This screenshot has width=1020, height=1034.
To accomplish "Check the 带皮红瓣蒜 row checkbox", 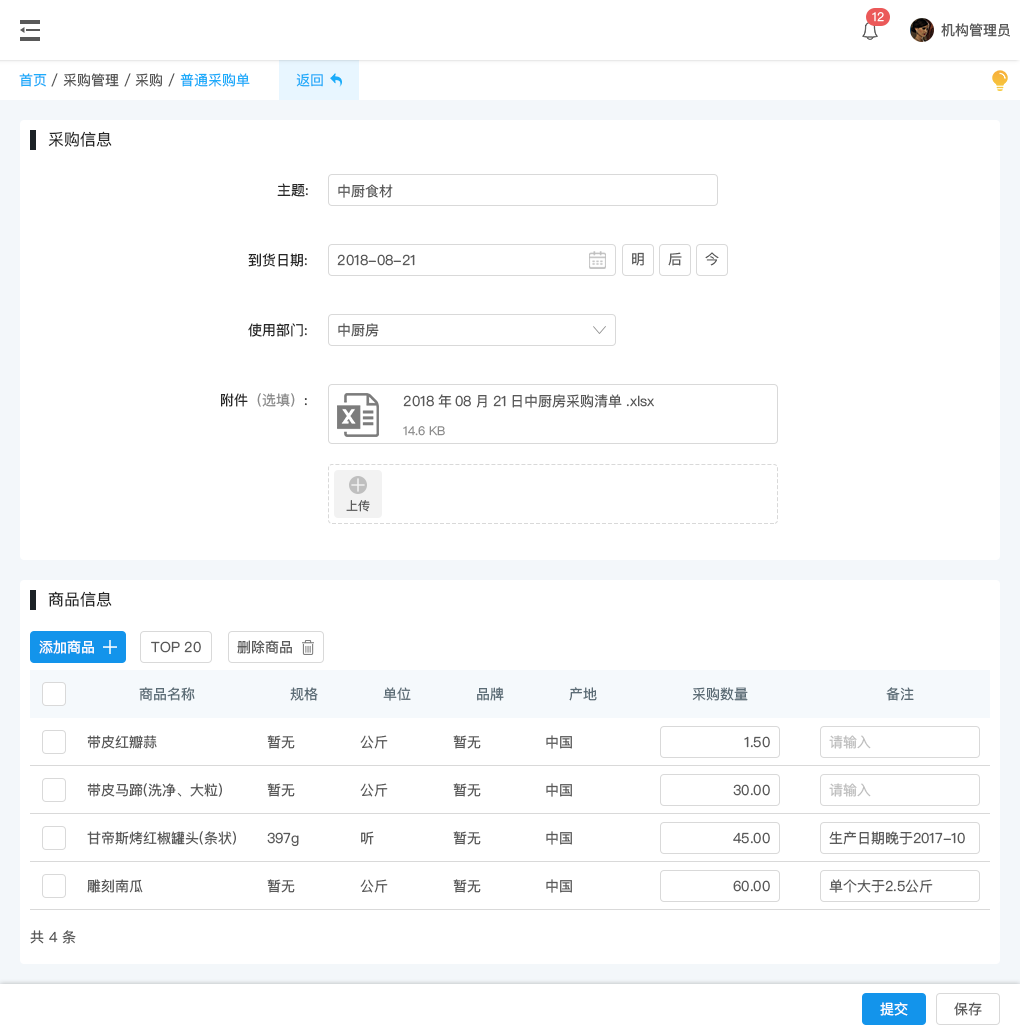I will pos(54,742).
